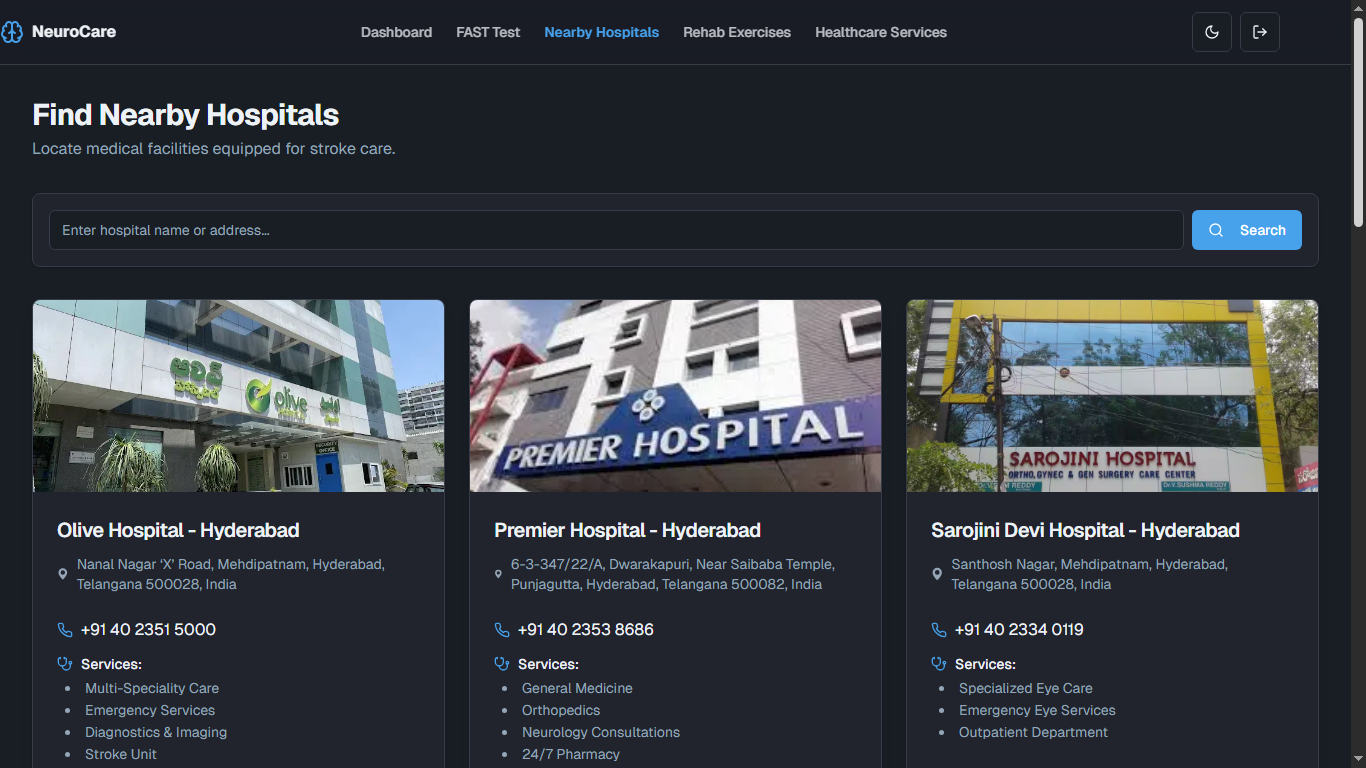
Task: Click the Premier Hospital - Hyderabad title
Action: pyautogui.click(x=627, y=530)
